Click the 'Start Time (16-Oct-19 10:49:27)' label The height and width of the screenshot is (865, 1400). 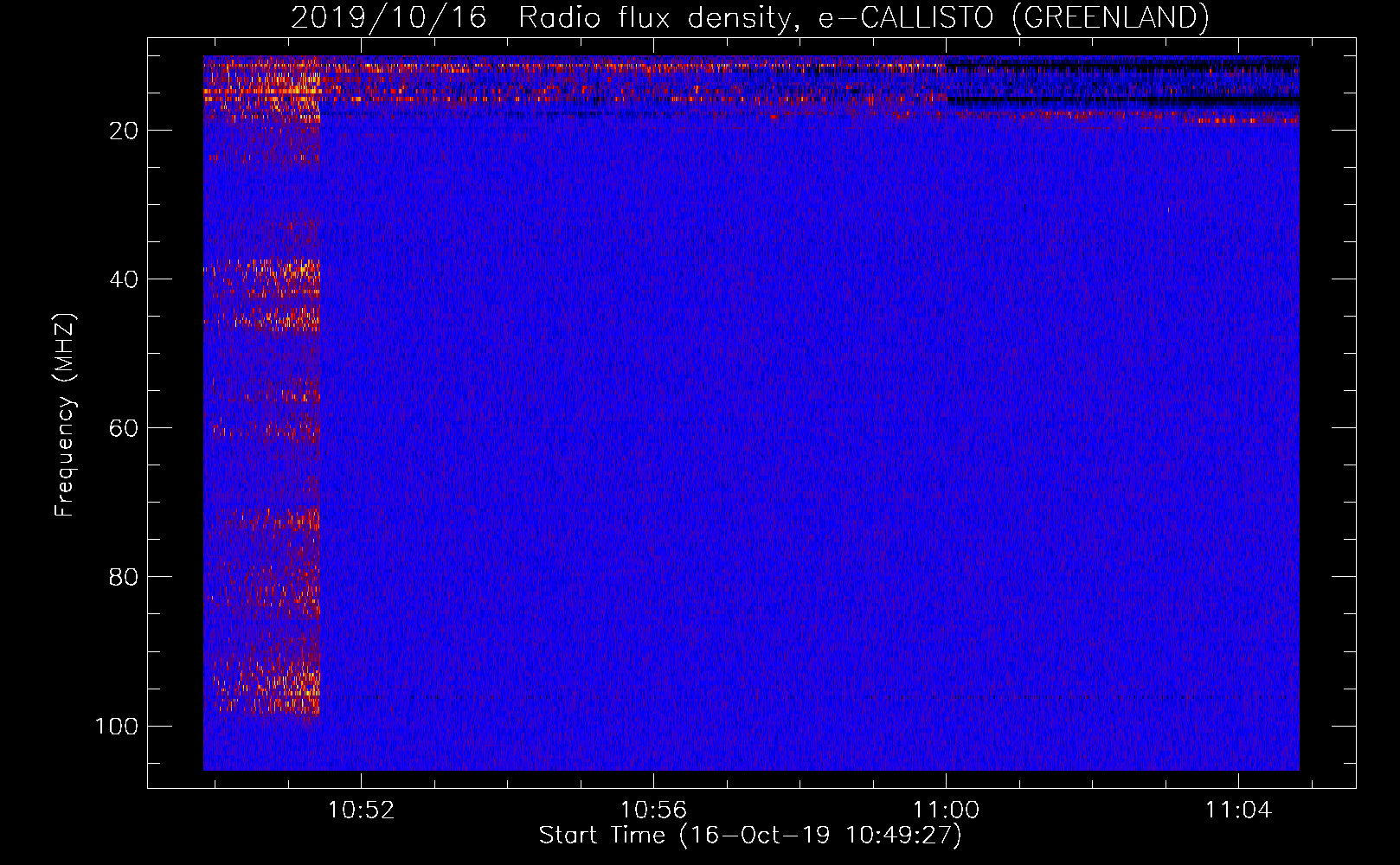750,836
